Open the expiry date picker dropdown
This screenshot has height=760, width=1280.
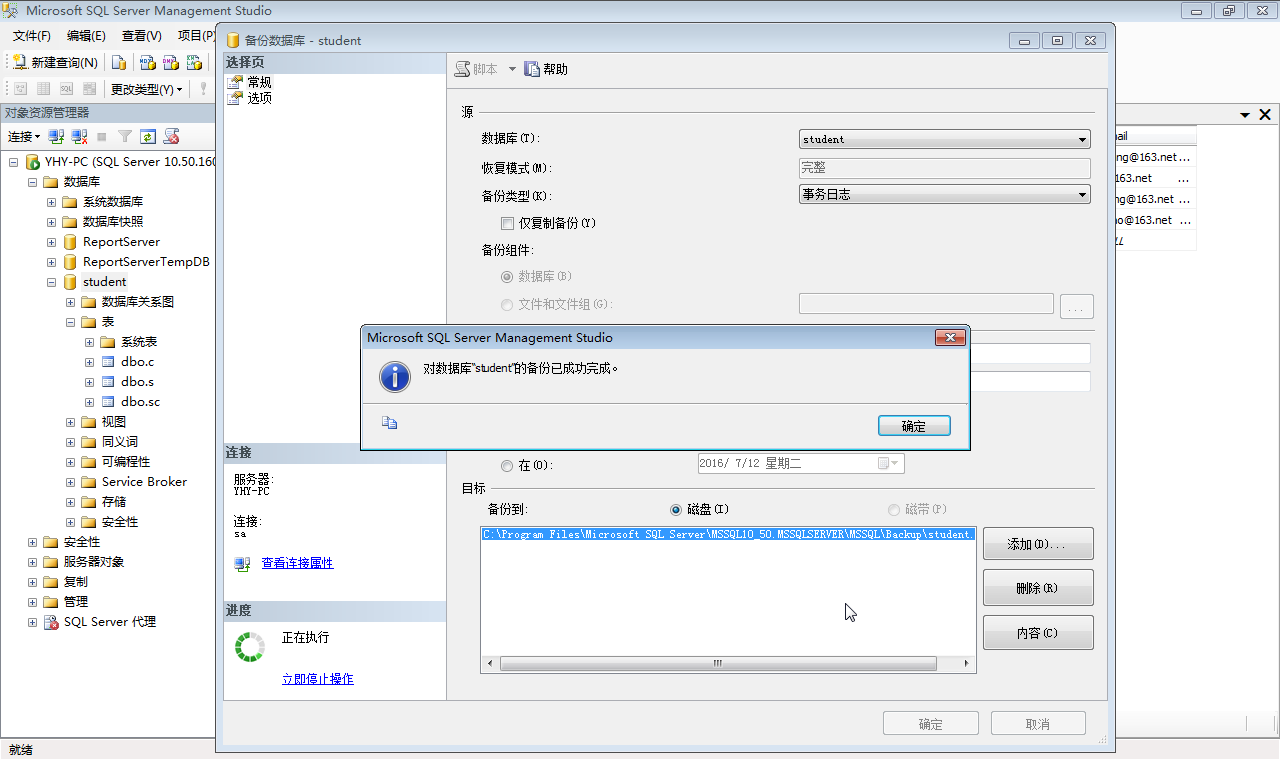[894, 464]
